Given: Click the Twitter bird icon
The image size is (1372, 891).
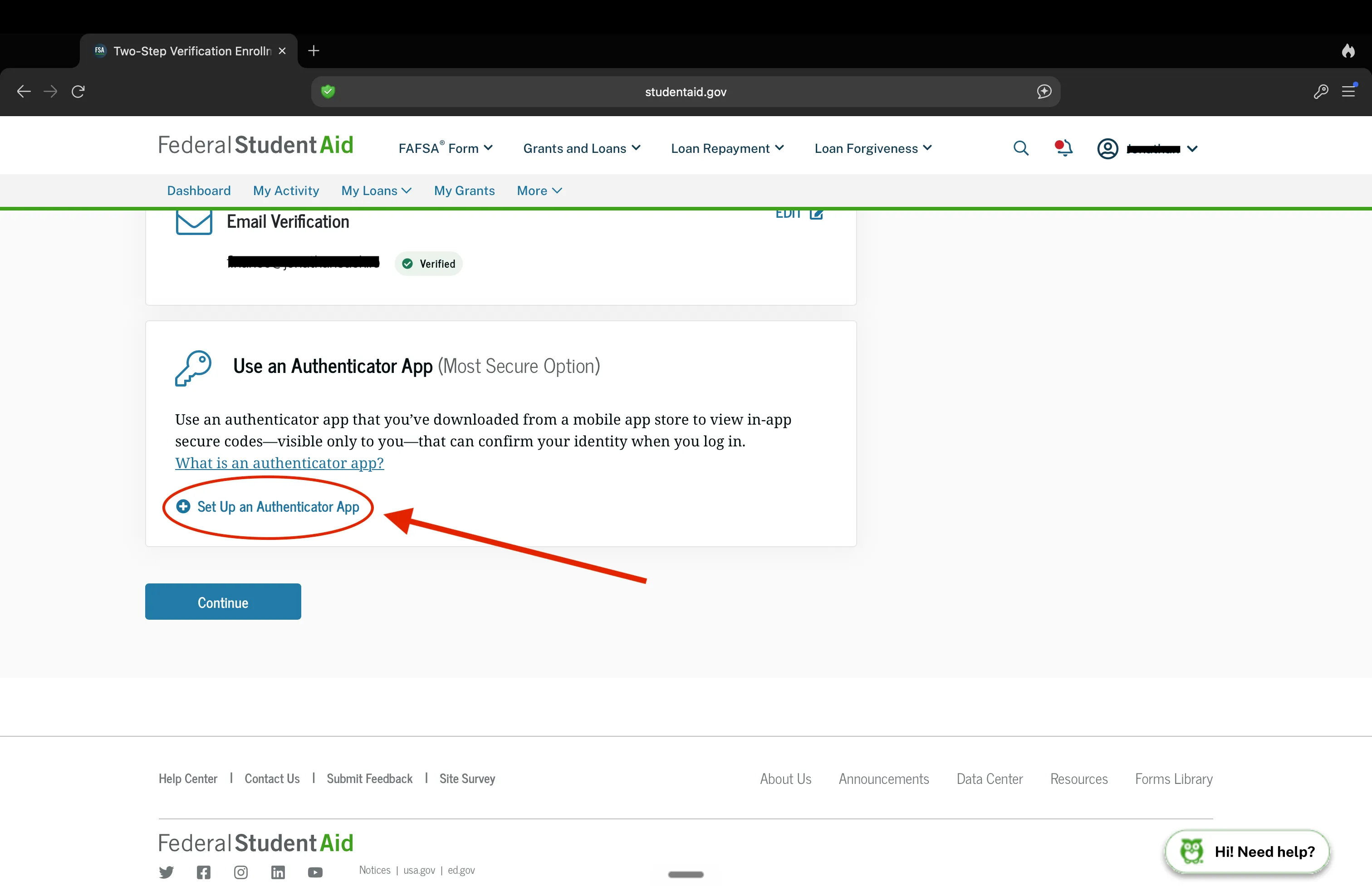Looking at the screenshot, I should tap(166, 872).
